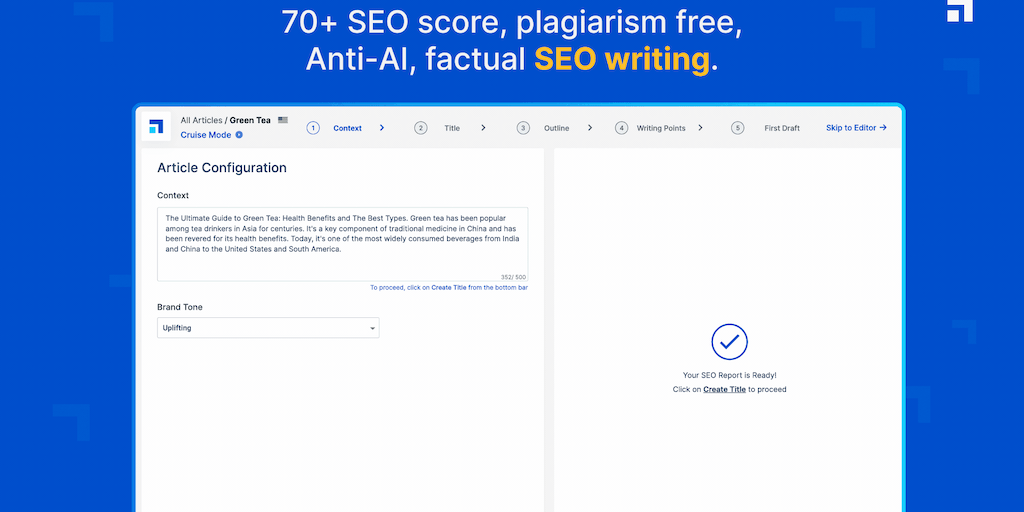Image resolution: width=1024 pixels, height=512 pixels.
Task: Open the Brand Tone dropdown
Action: [268, 328]
